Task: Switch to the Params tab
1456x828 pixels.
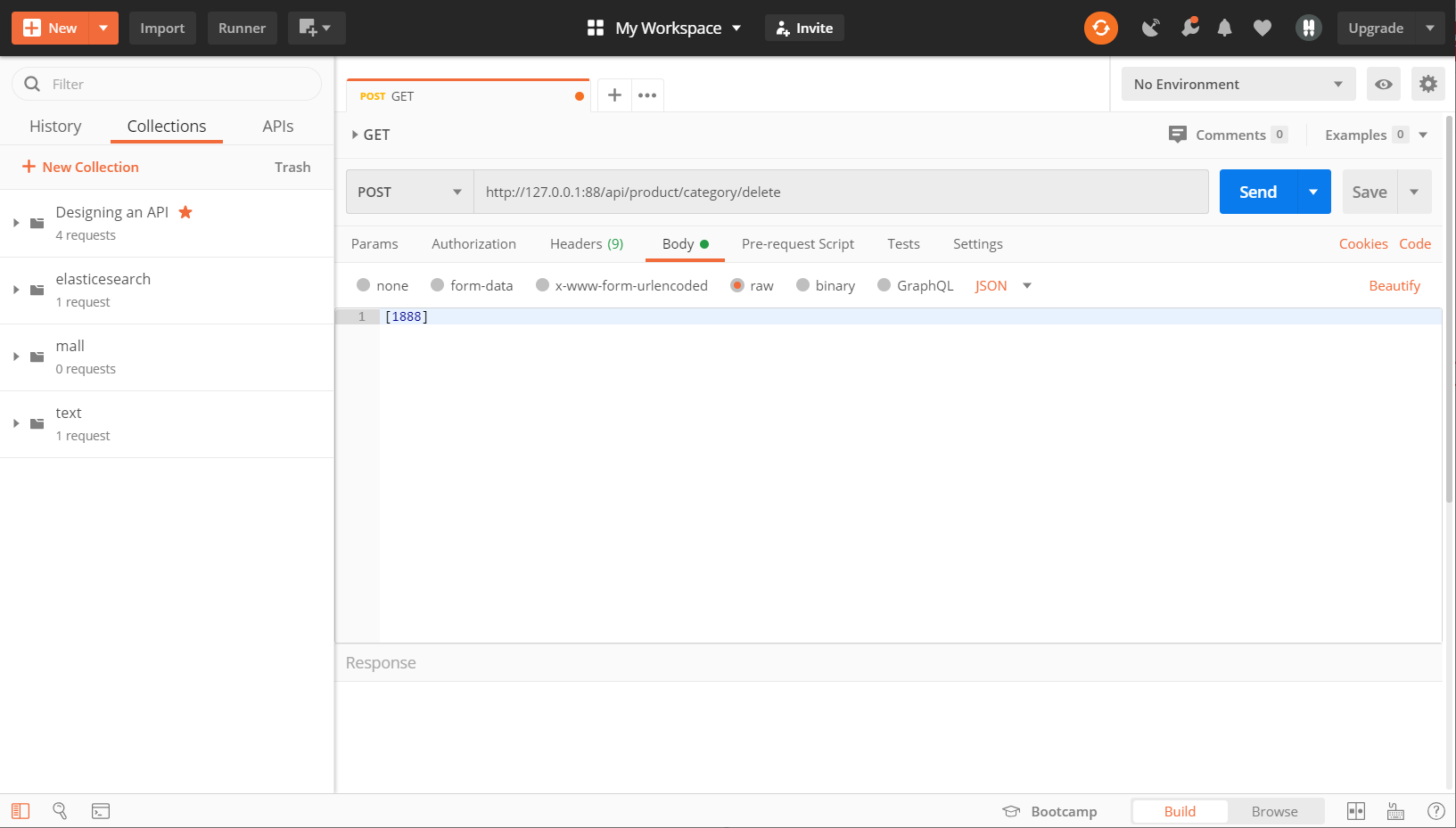Action: 374,244
